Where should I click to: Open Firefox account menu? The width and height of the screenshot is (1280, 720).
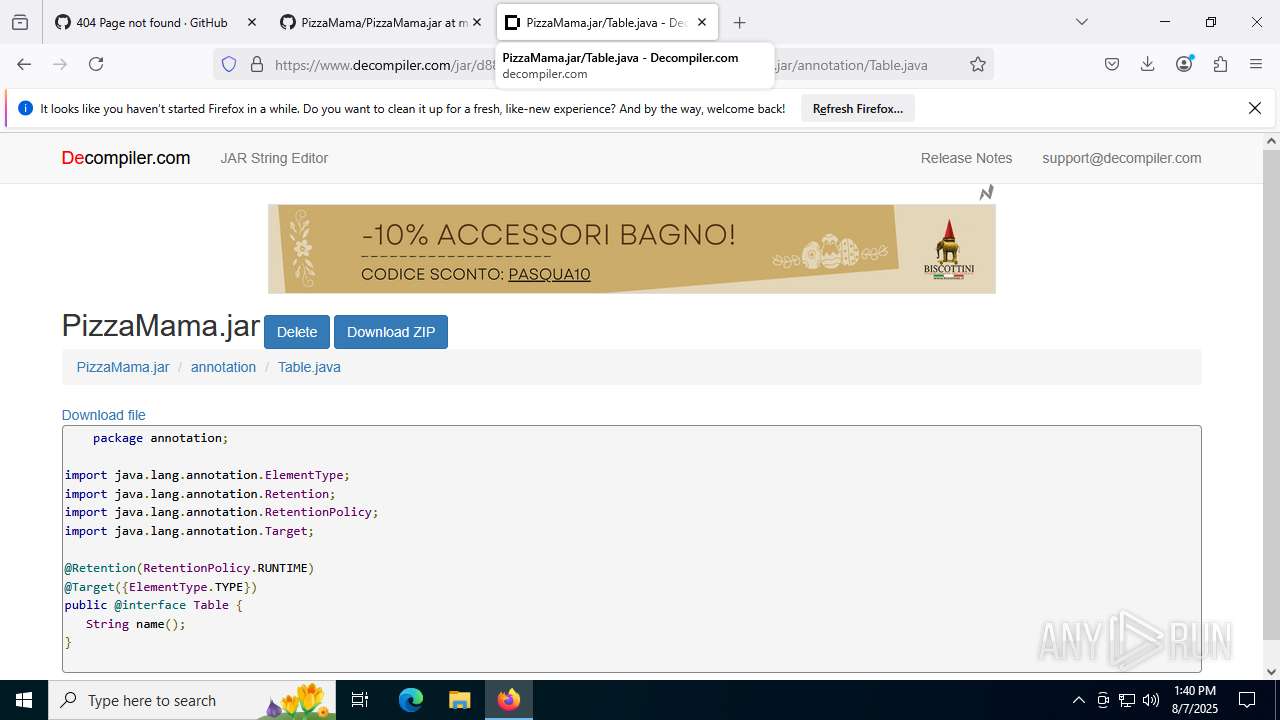pos(1185,64)
